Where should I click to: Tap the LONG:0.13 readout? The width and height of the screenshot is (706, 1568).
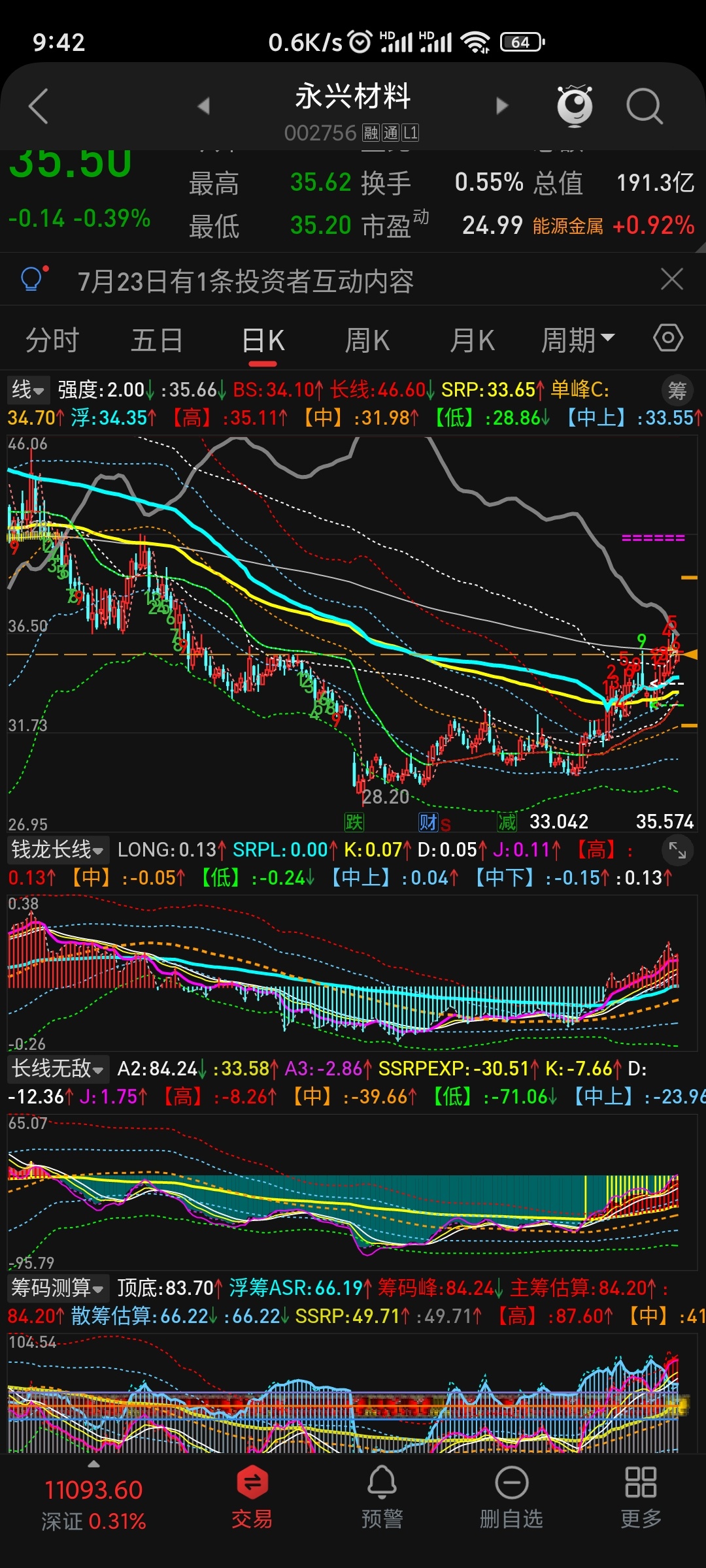click(172, 849)
